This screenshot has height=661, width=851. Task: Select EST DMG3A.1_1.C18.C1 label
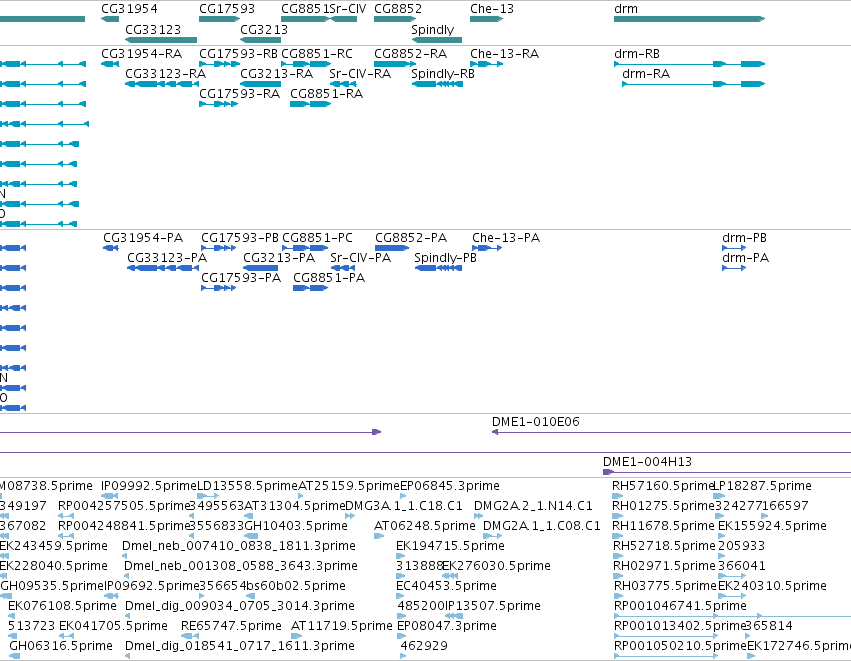tap(404, 506)
